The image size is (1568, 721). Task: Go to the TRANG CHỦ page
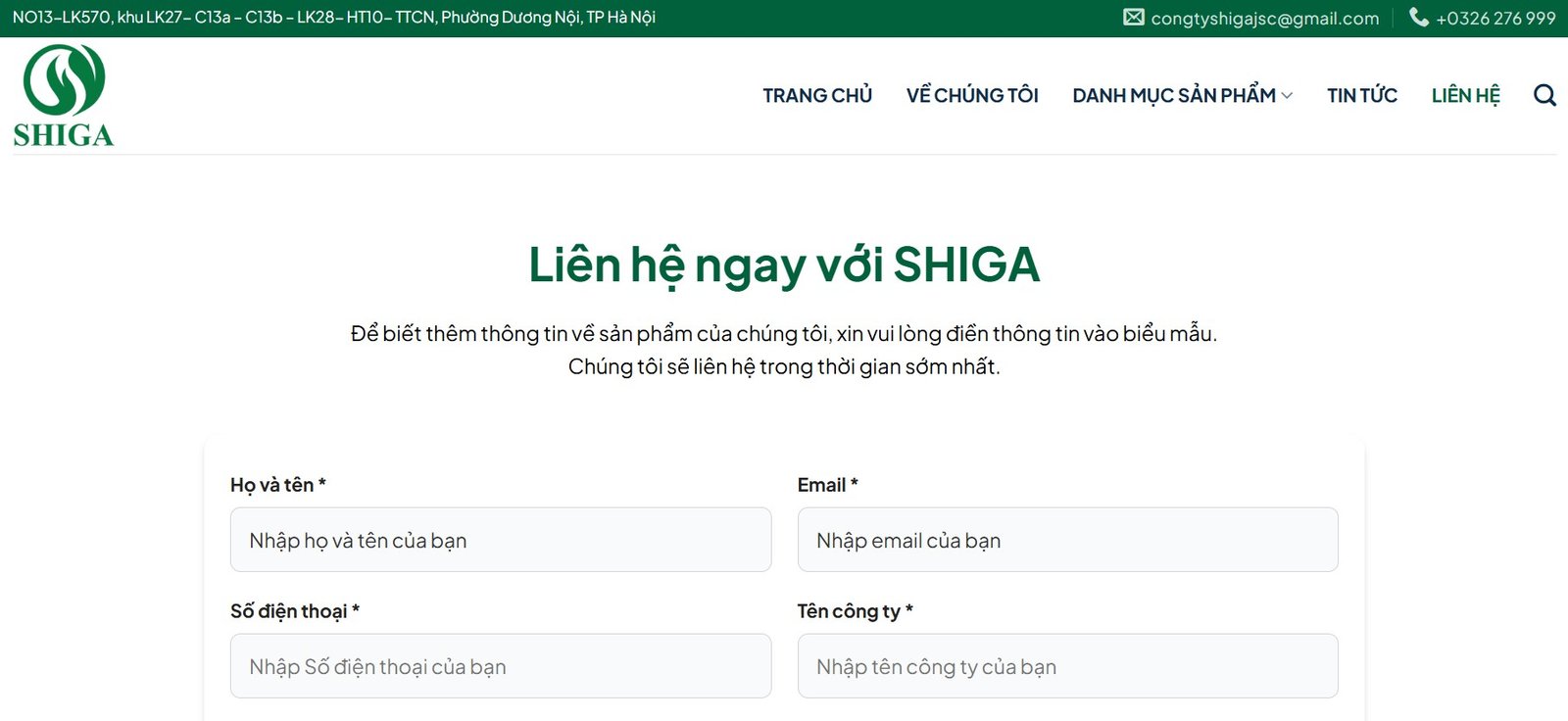(817, 96)
